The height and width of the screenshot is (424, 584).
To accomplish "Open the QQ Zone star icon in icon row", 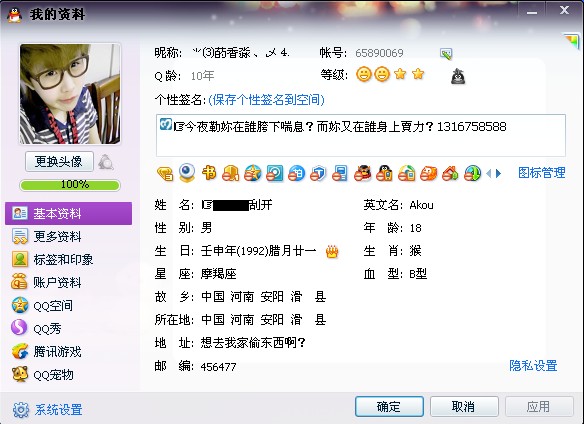I will (x=253, y=173).
